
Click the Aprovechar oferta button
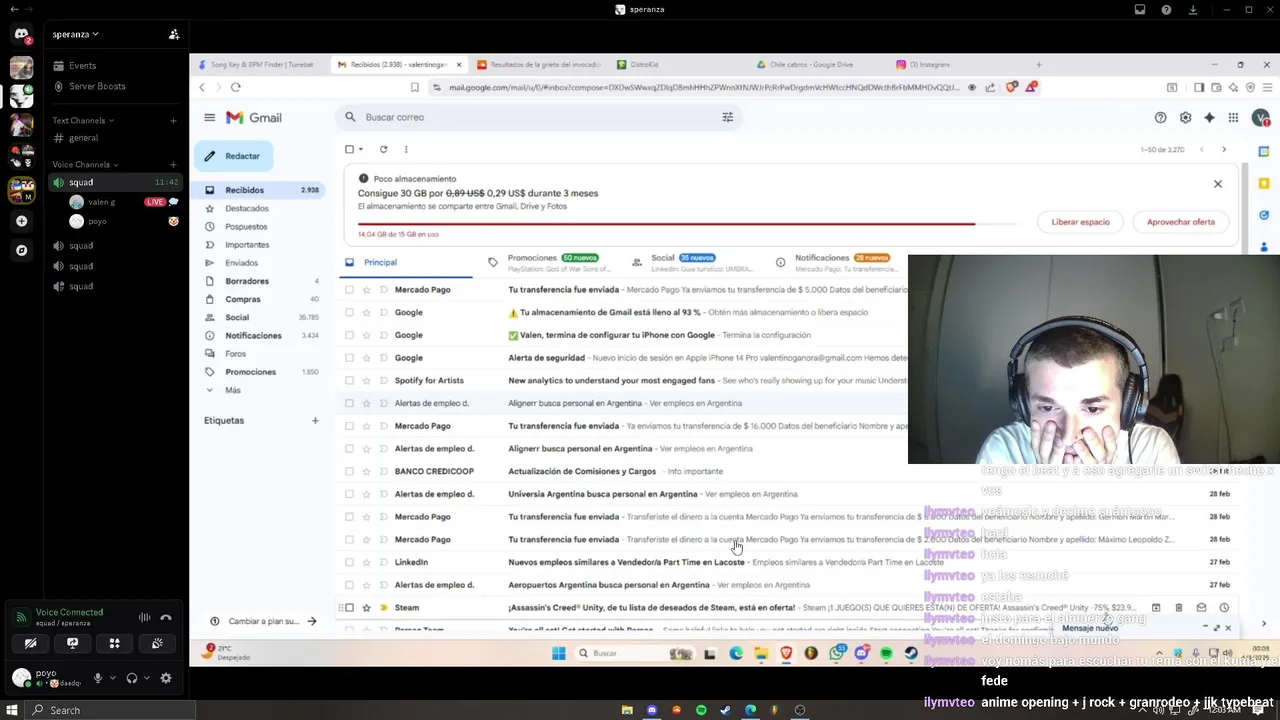(1181, 222)
